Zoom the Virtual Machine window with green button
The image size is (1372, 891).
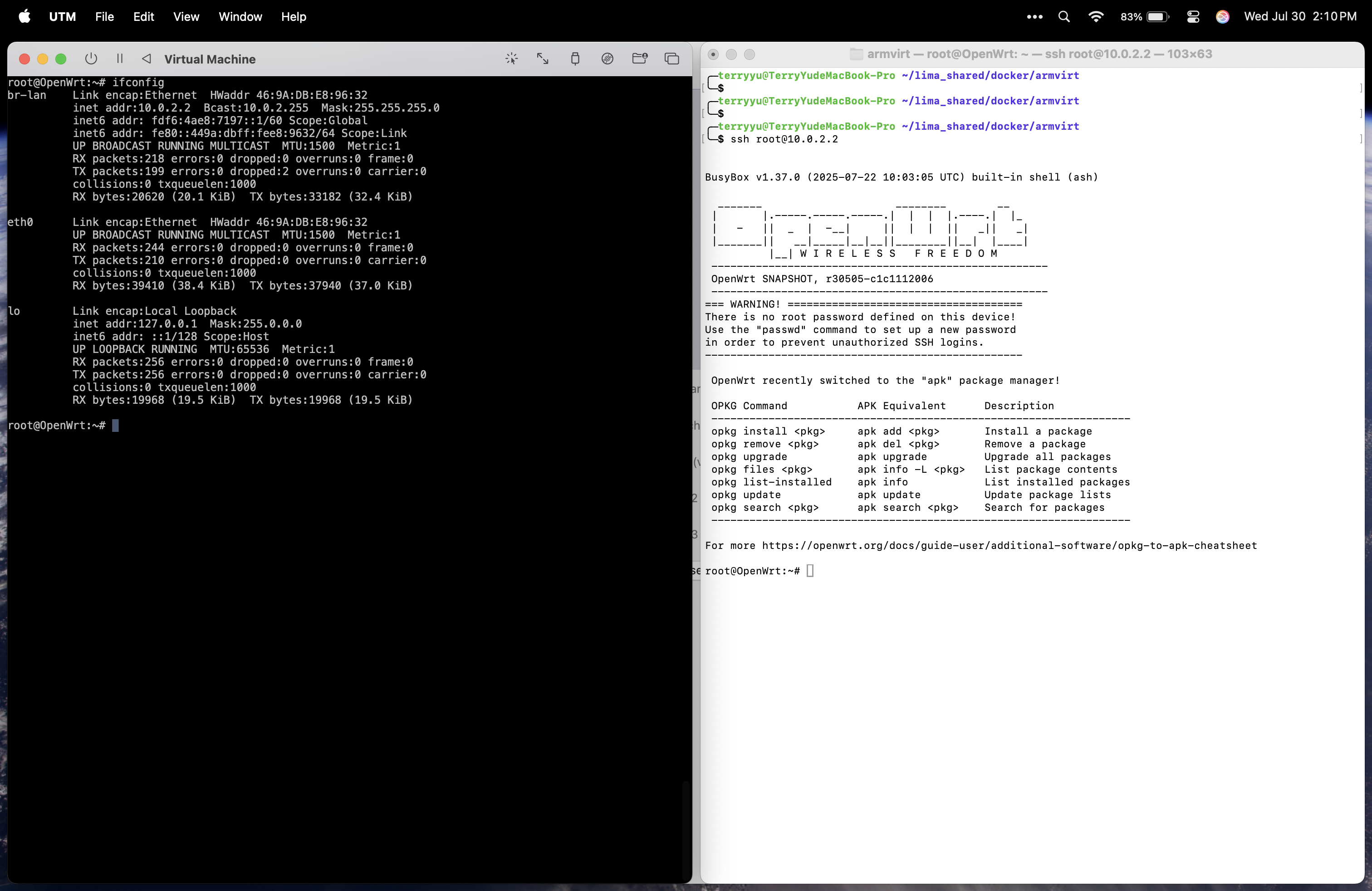(60, 59)
